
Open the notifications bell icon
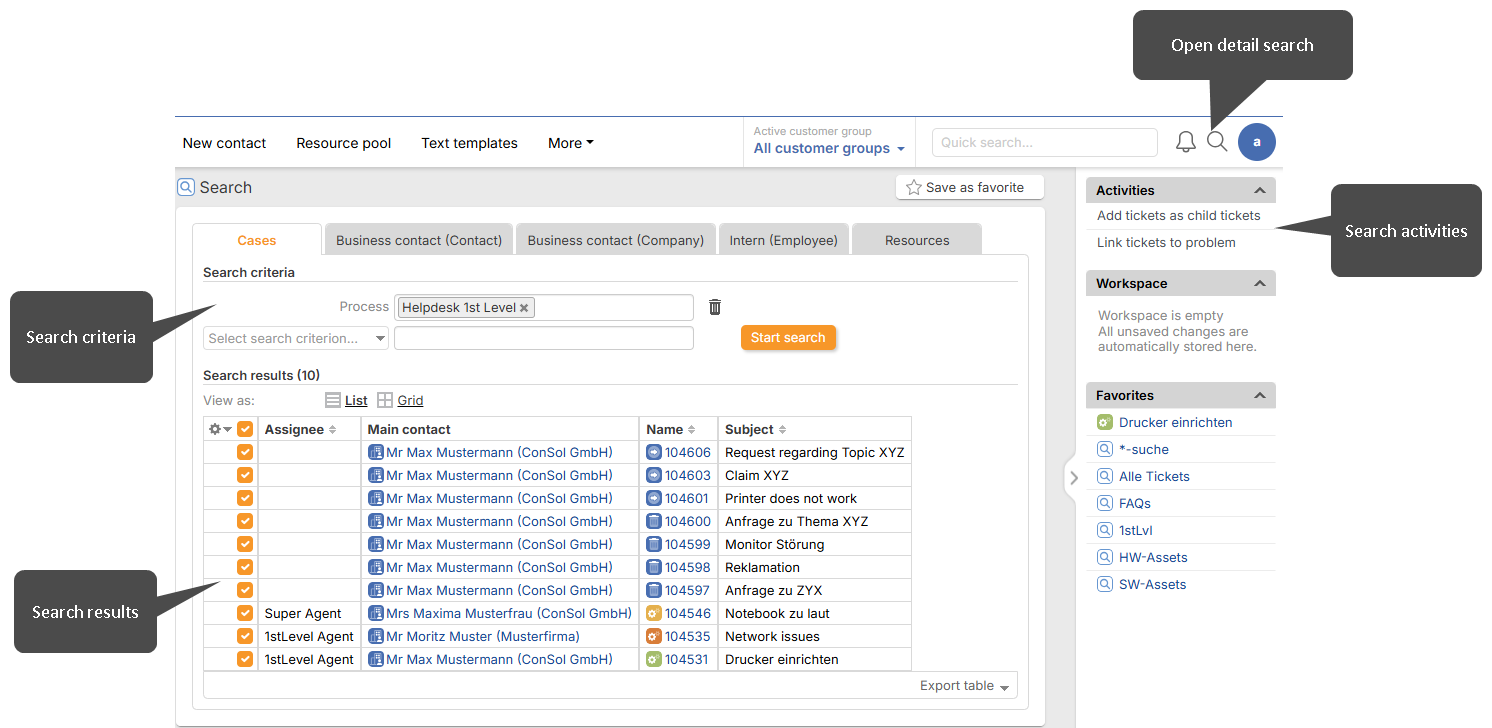[1185, 142]
